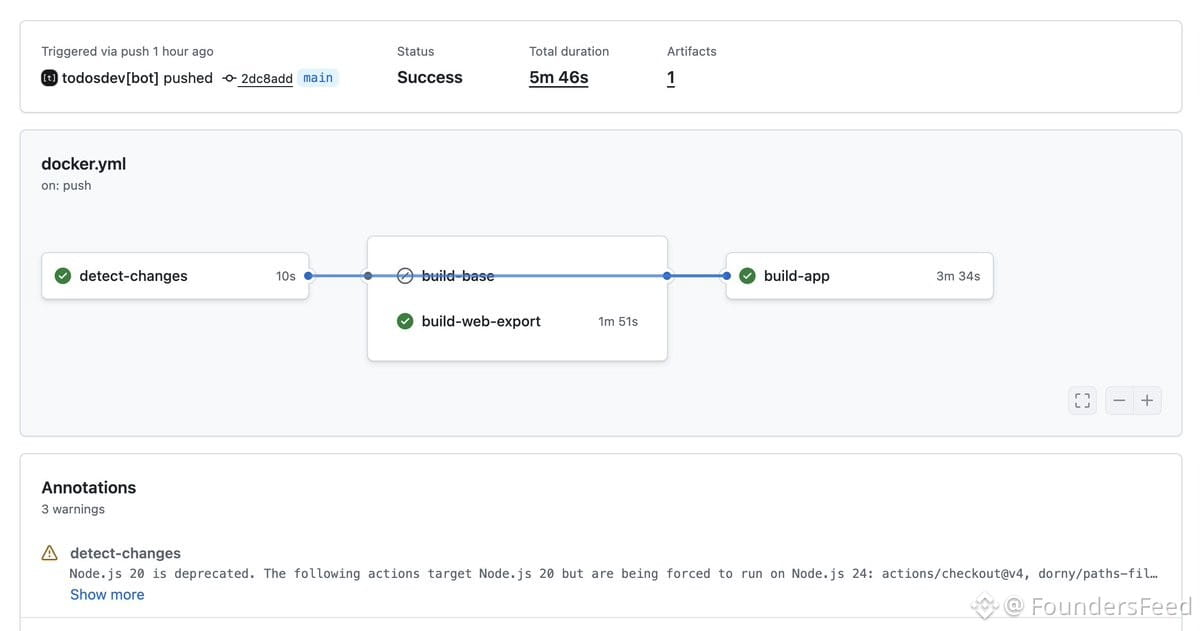Zoom out the workflow graph
1200x631 pixels.
pyautogui.click(x=1119, y=400)
